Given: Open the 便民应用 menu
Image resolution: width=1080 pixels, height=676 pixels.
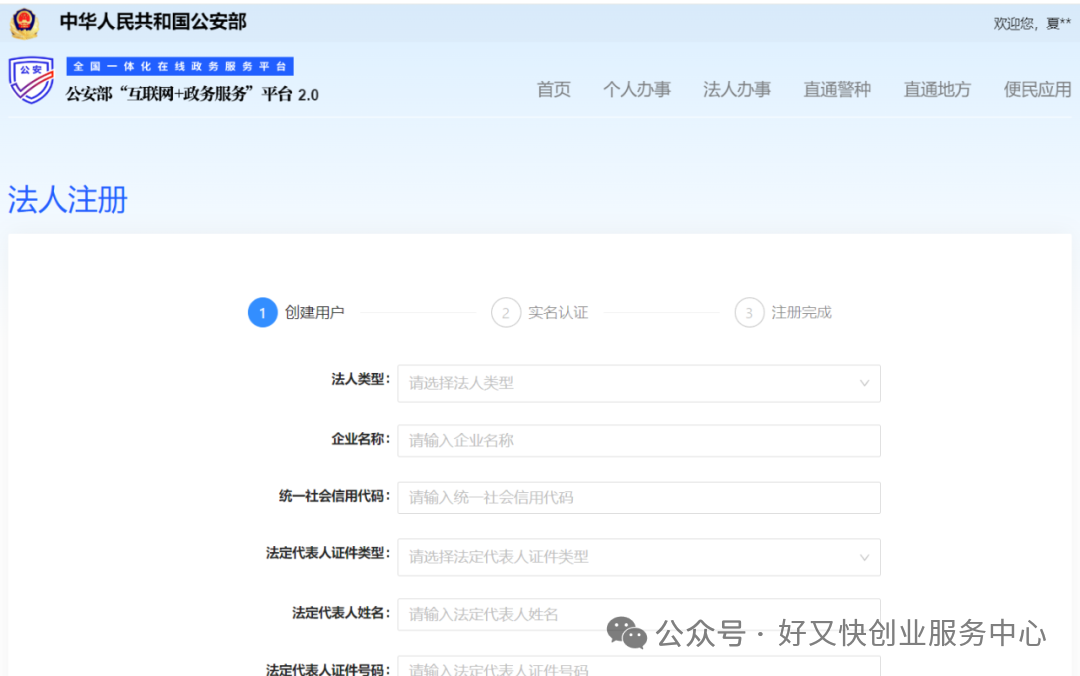Looking at the screenshot, I should pyautogui.click(x=1037, y=90).
